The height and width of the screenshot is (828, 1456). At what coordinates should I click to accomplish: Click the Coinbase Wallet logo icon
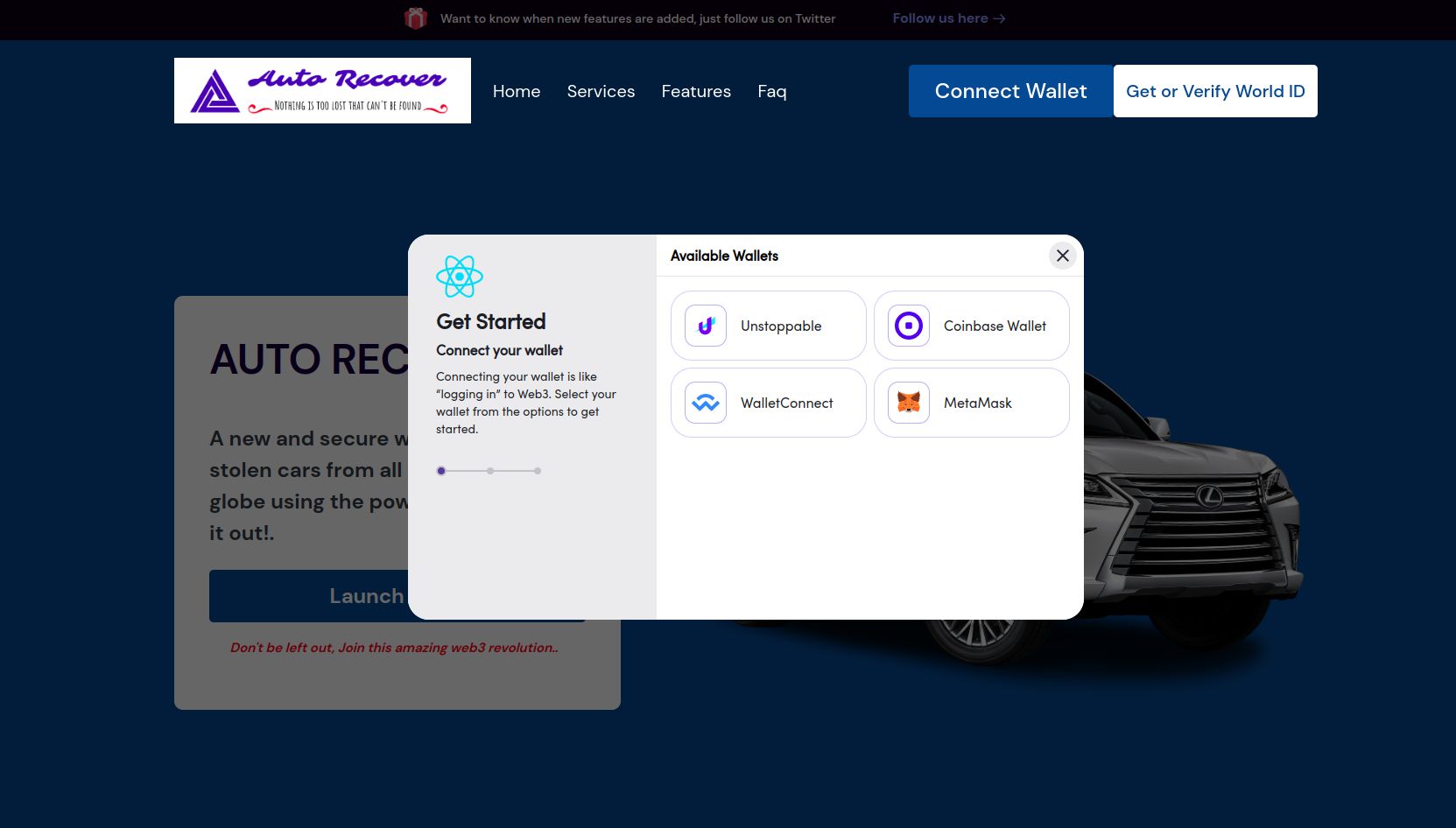(x=909, y=326)
